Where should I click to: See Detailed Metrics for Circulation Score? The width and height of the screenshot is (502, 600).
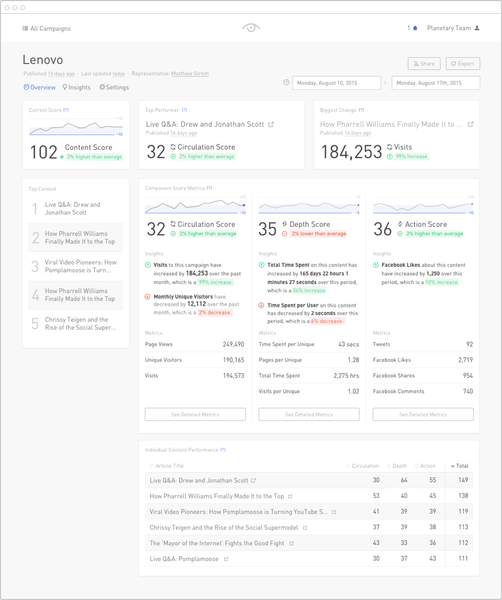[x=195, y=414]
